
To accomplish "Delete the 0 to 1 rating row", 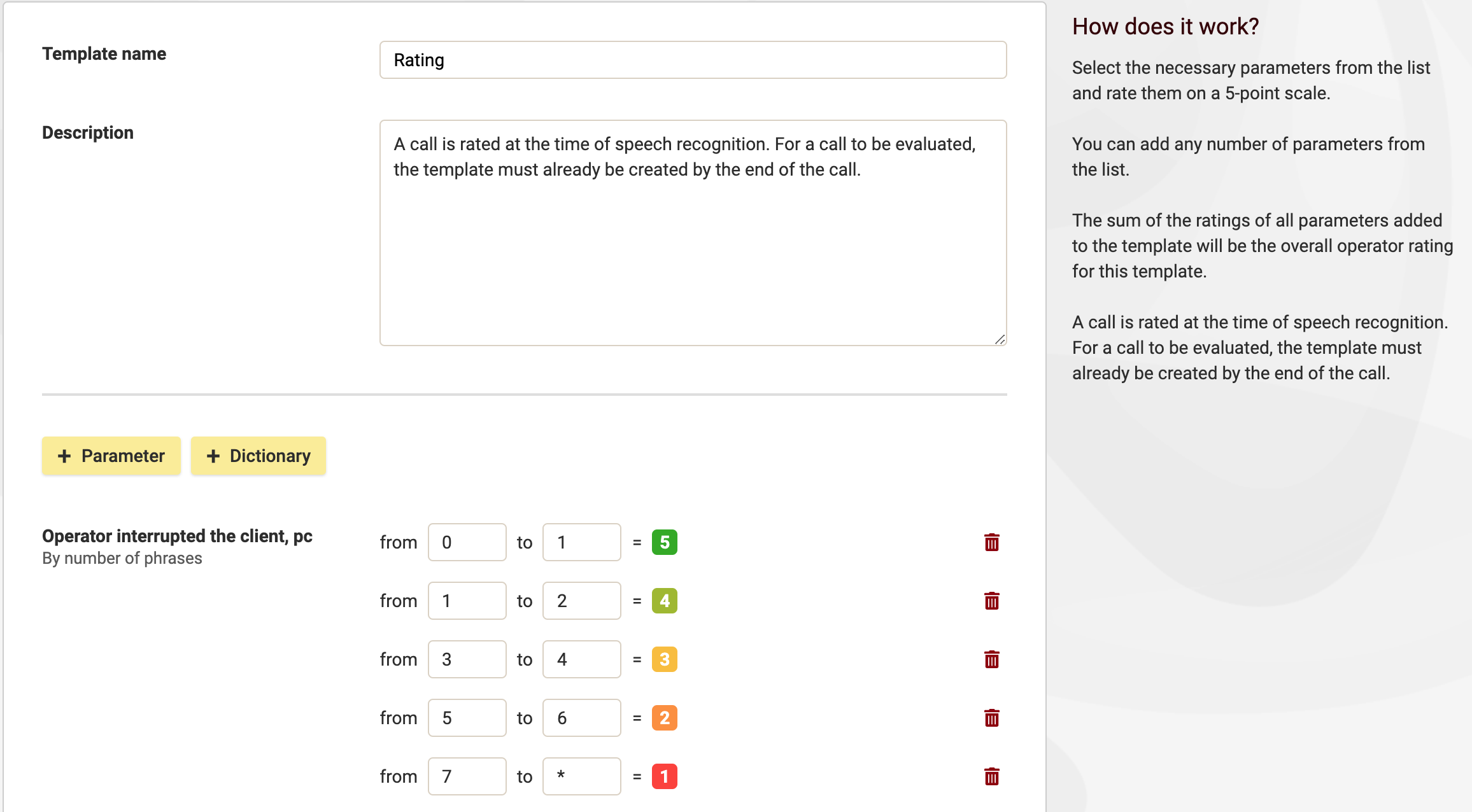I will tap(991, 542).
